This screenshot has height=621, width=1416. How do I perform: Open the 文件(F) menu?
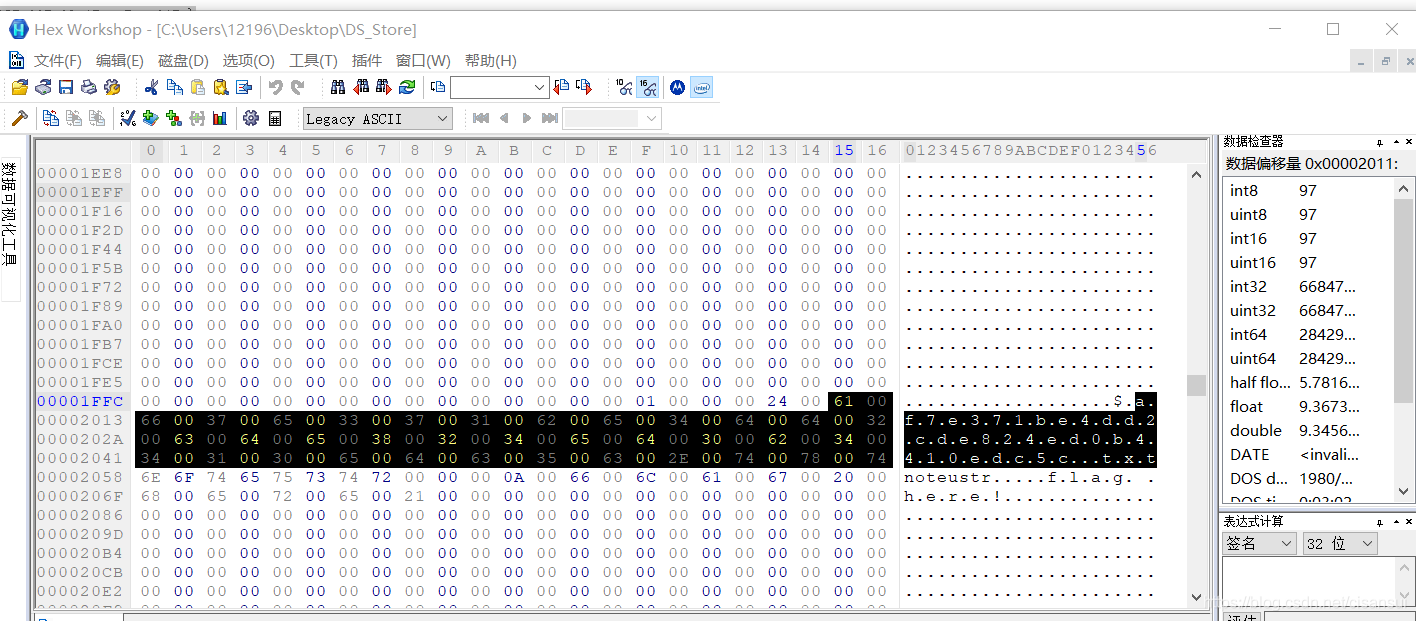58,61
